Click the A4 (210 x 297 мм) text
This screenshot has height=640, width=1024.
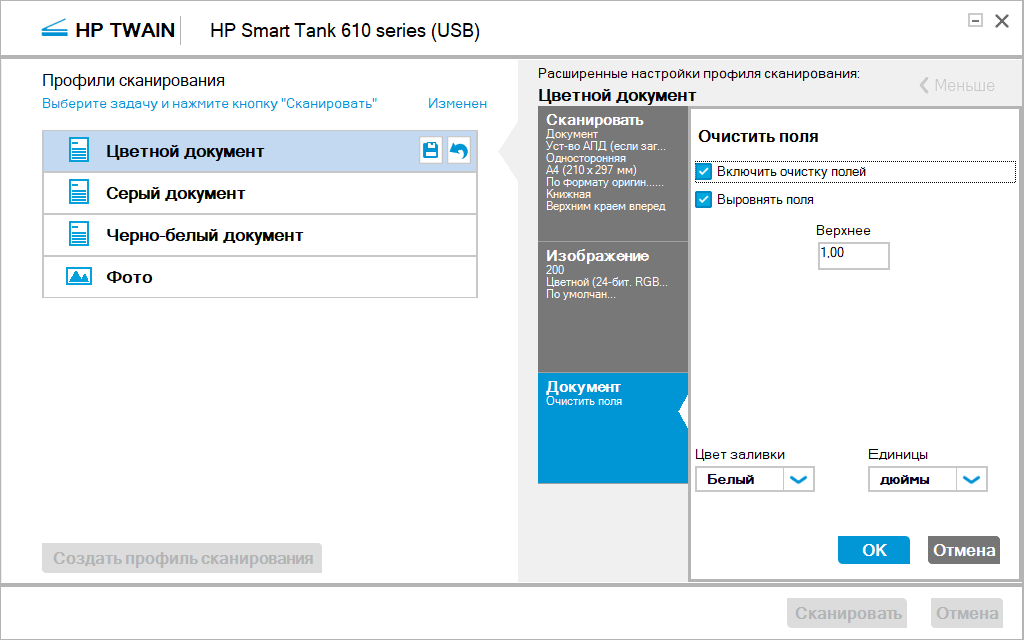click(x=591, y=170)
